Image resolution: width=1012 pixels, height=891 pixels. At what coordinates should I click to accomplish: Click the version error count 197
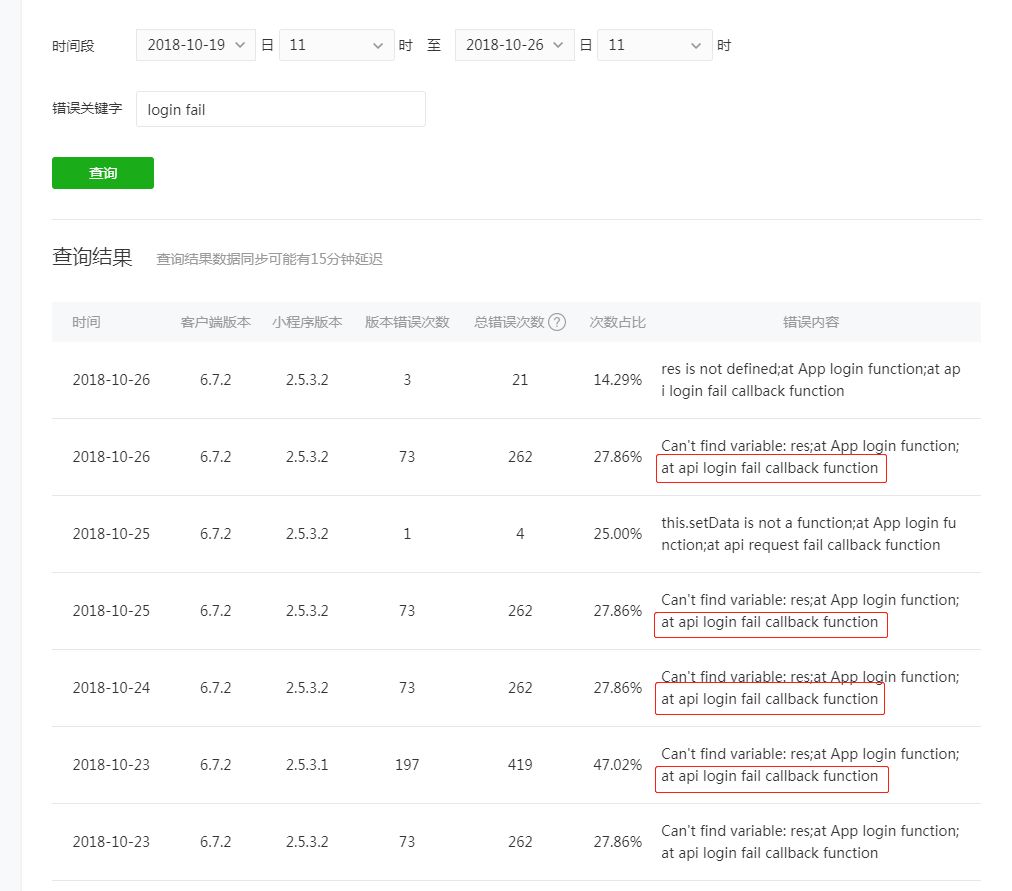point(407,765)
